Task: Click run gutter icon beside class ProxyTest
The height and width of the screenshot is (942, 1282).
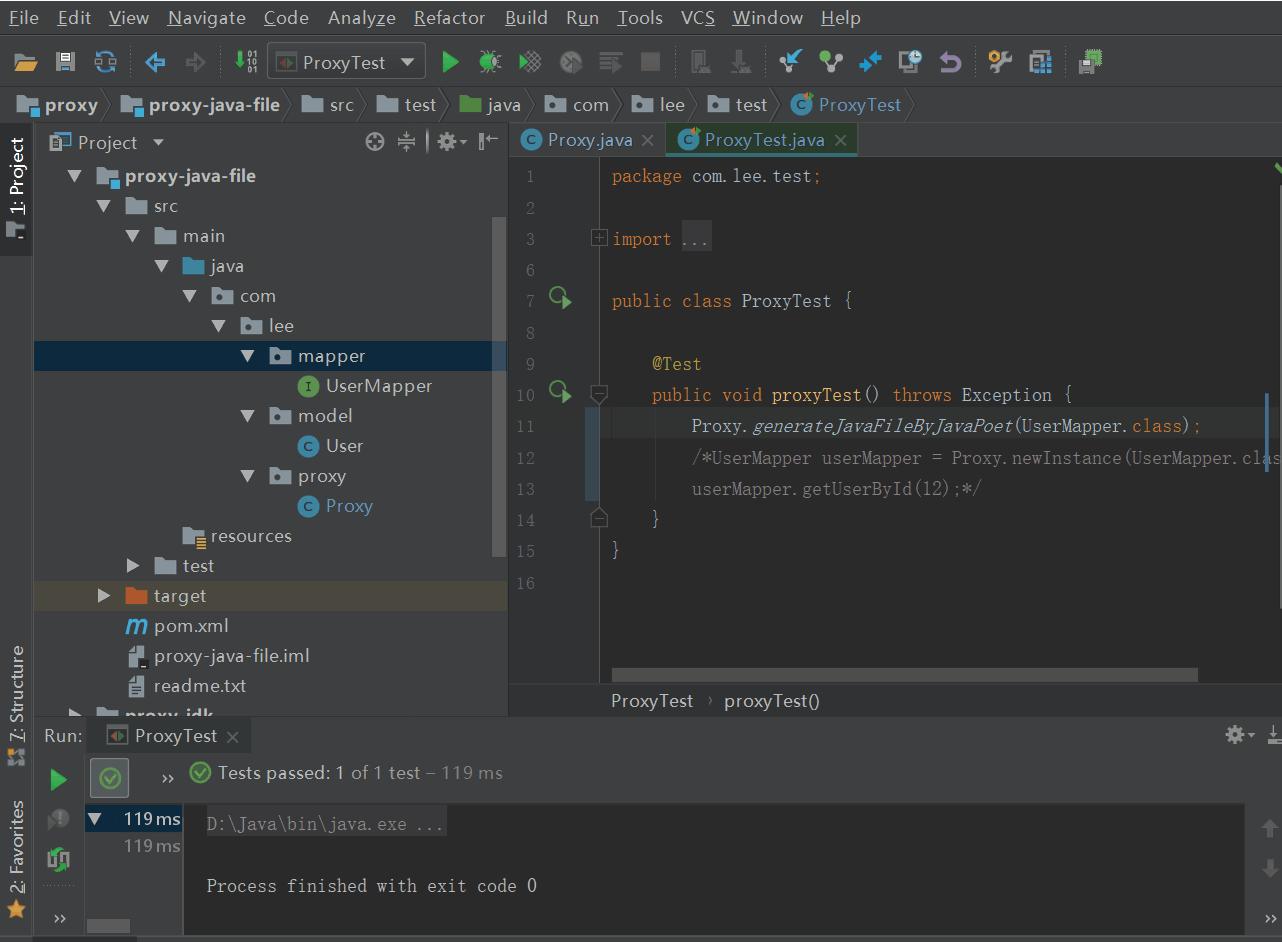Action: click(x=560, y=298)
